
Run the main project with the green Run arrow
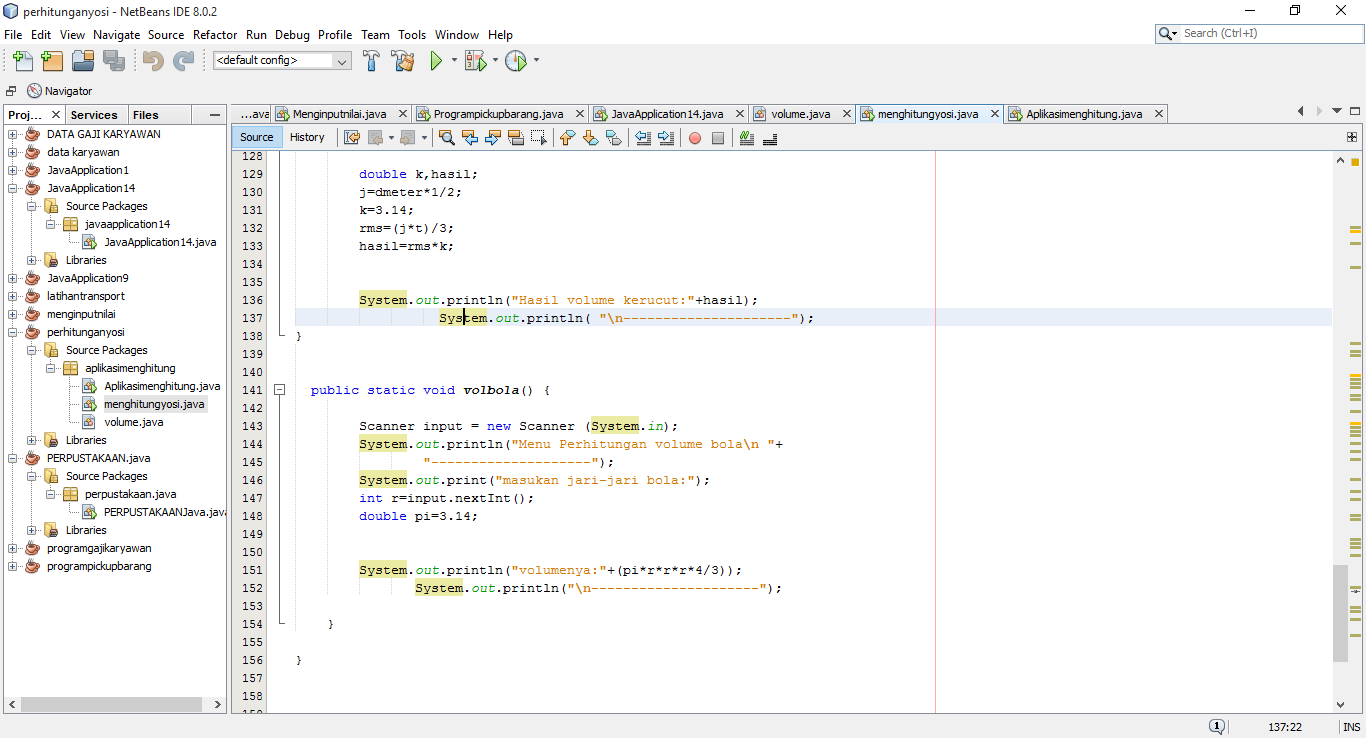tap(437, 60)
